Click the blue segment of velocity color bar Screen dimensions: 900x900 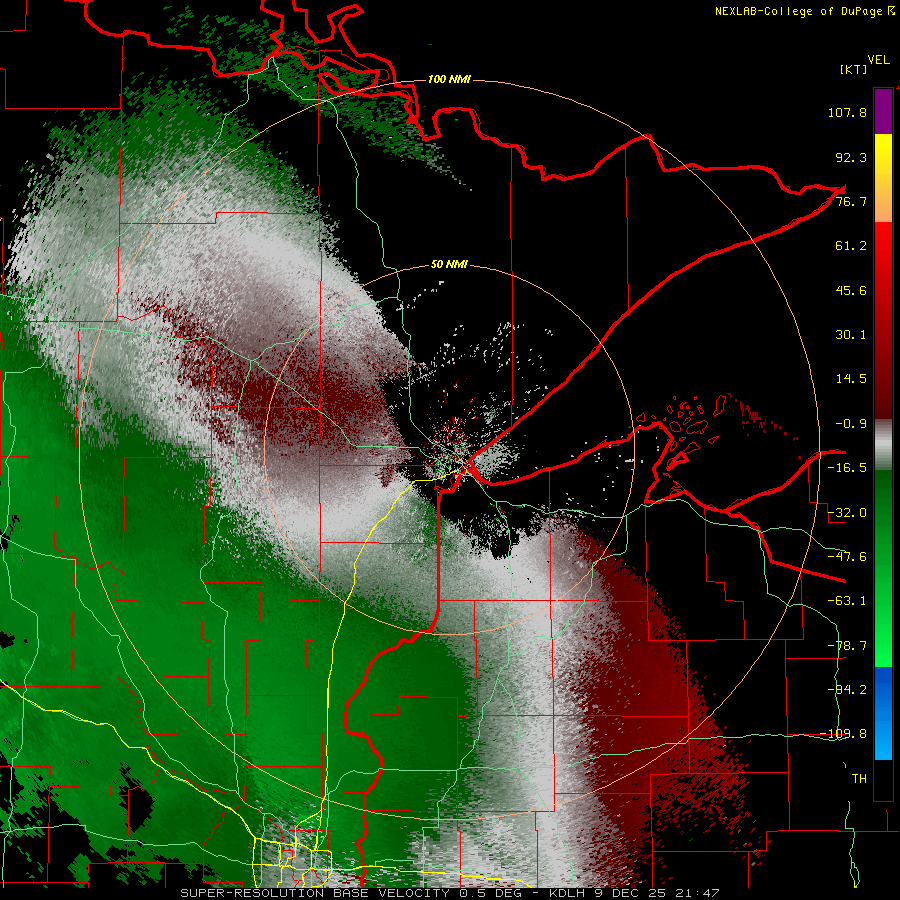point(883,713)
